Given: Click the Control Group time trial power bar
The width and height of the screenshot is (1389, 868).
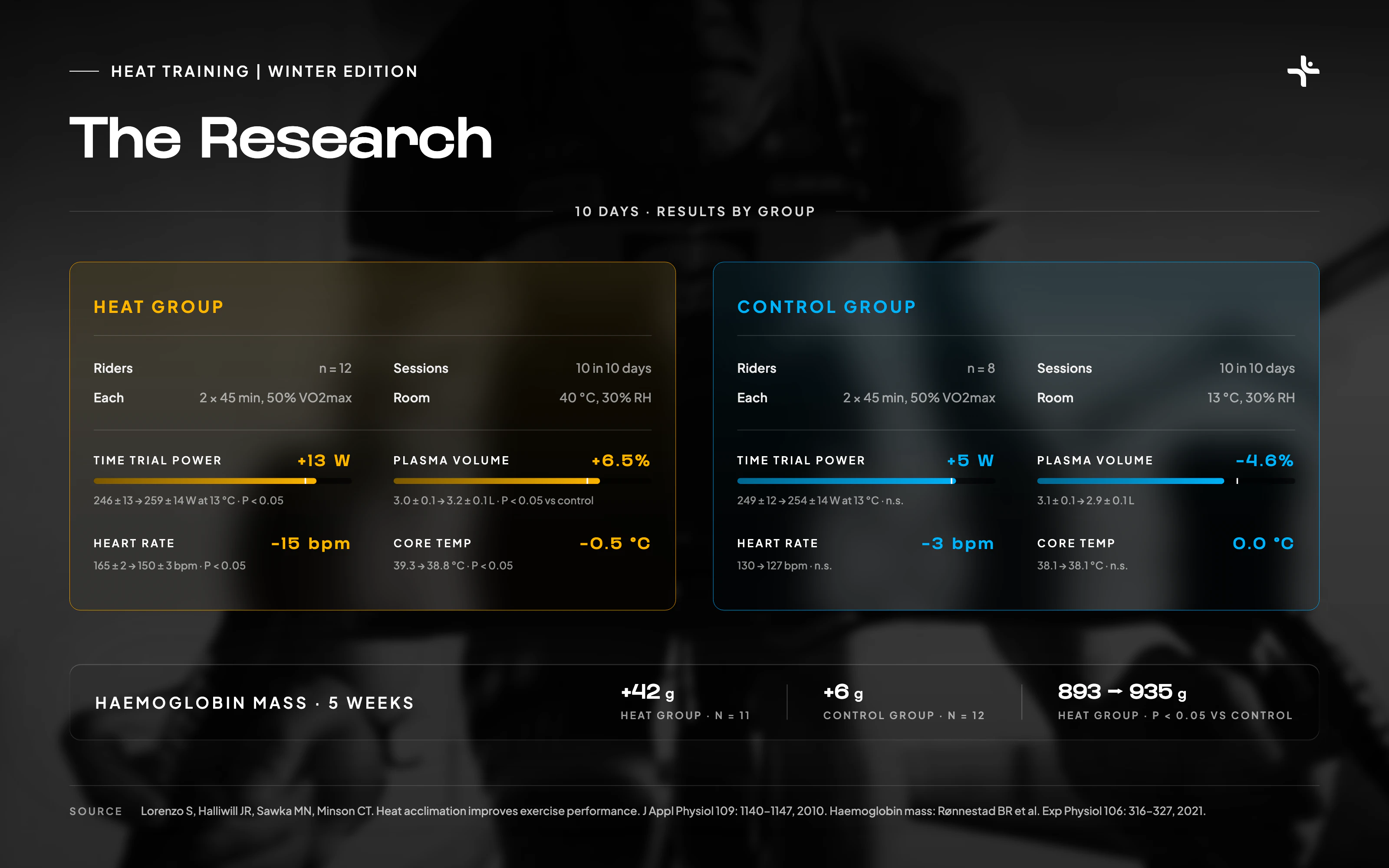Looking at the screenshot, I should click(x=866, y=481).
